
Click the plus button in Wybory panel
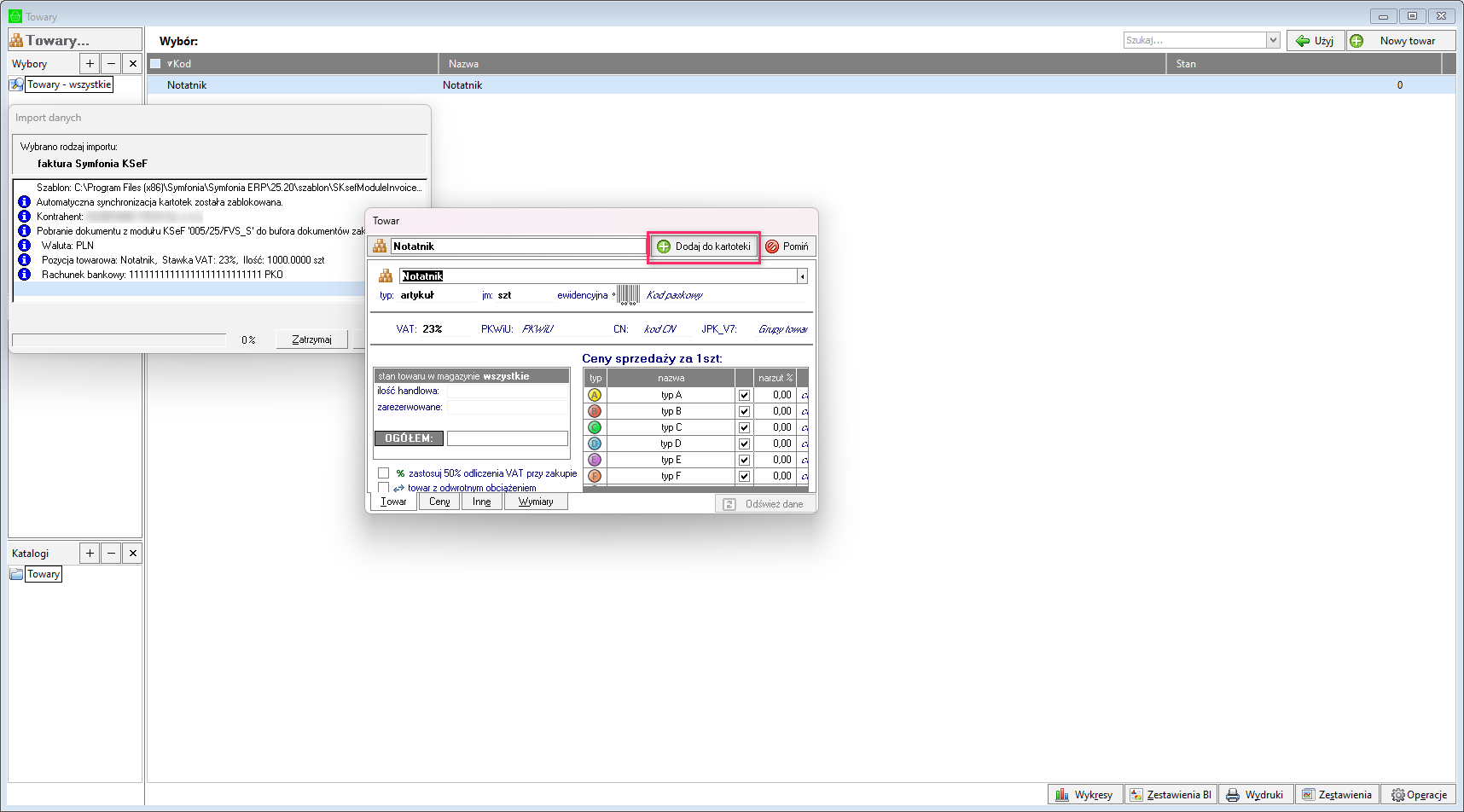coord(90,64)
